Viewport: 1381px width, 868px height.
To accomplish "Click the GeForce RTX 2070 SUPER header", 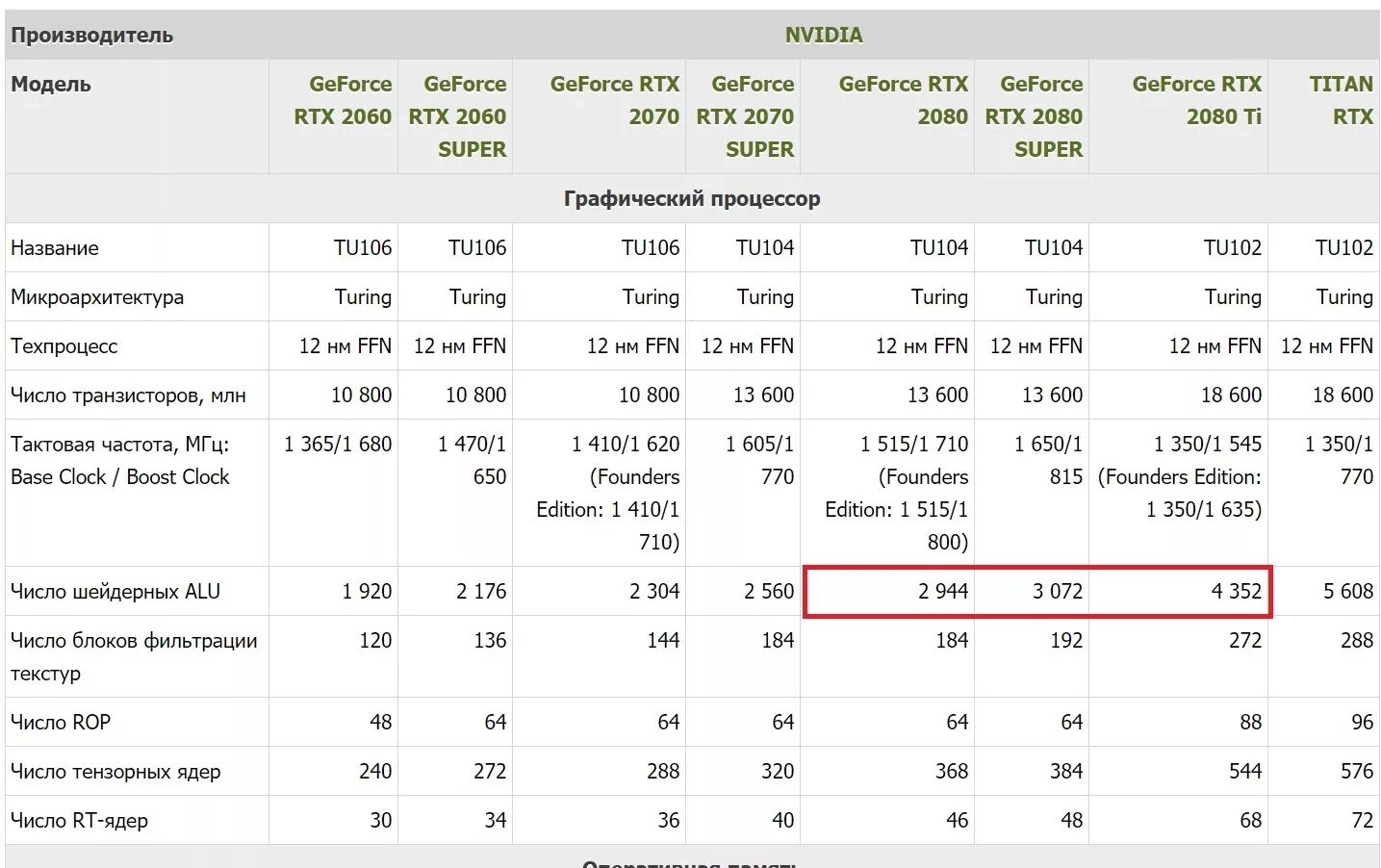I will (745, 116).
